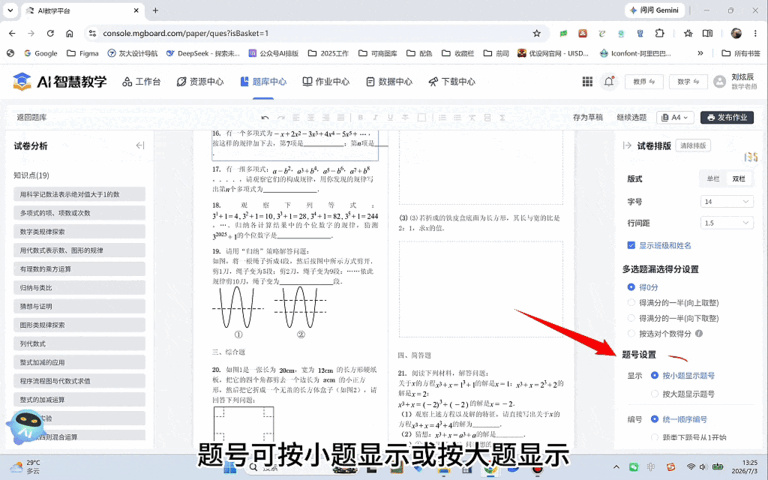The width and height of the screenshot is (768, 480).
Task: Click the sigma formula icon in the toolbar
Action: coord(502,118)
